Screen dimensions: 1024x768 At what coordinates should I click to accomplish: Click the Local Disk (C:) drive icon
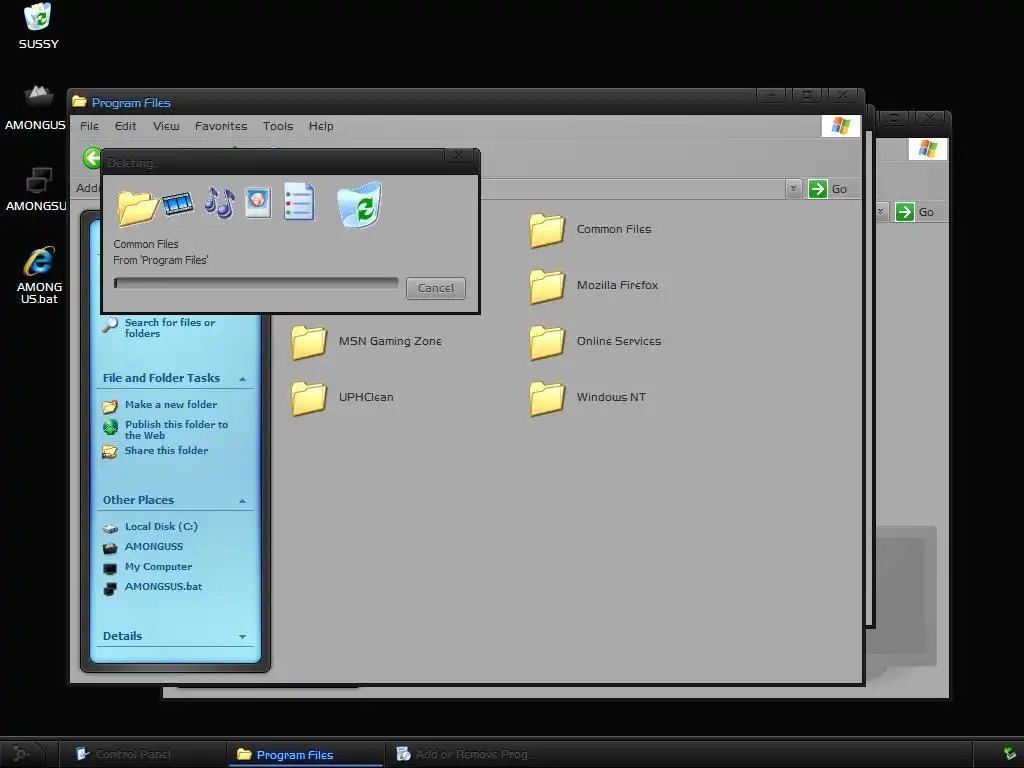[110, 528]
